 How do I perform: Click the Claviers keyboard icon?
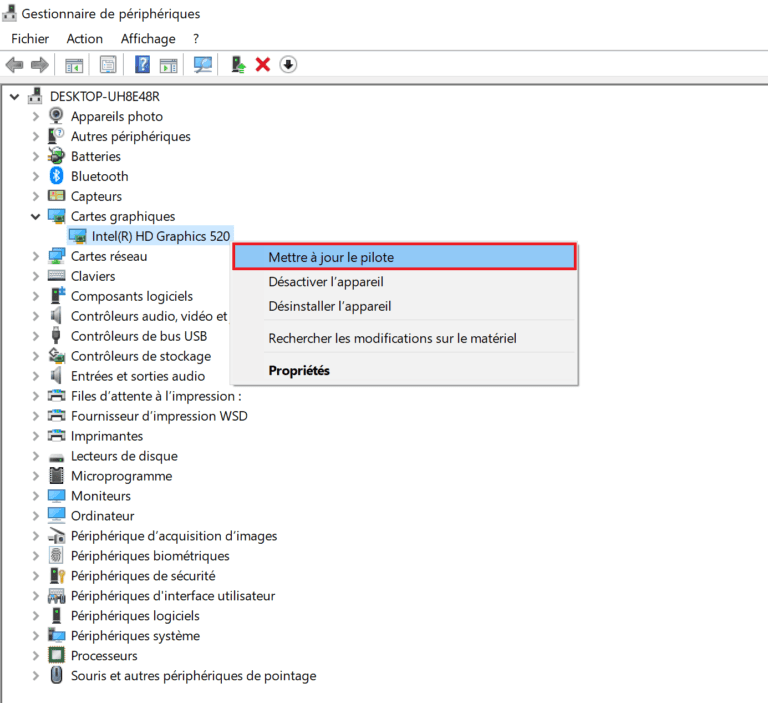point(56,276)
